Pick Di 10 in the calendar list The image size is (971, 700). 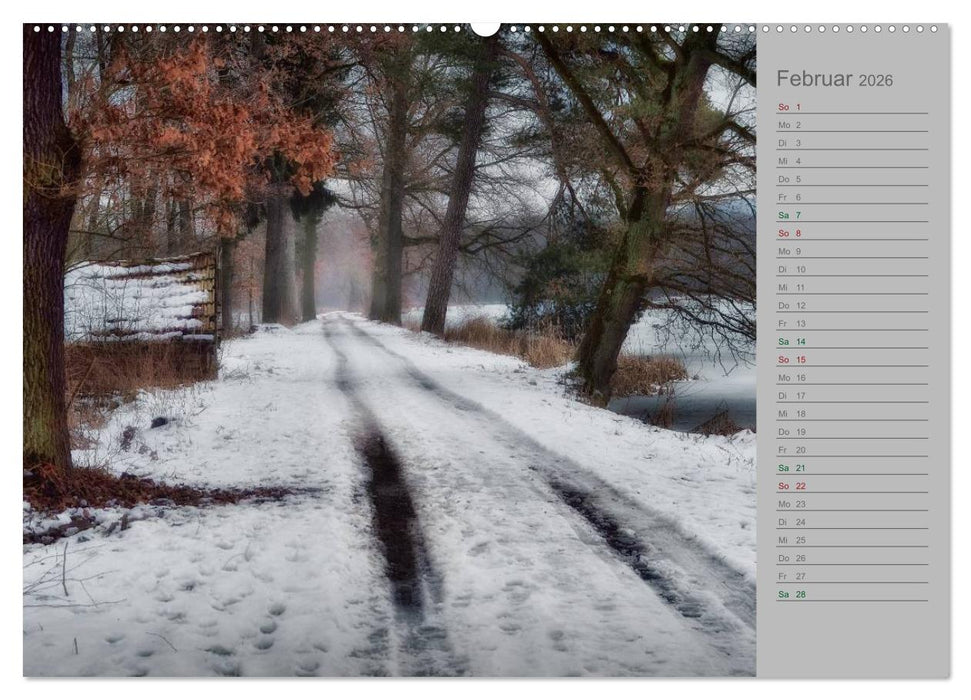pos(791,269)
